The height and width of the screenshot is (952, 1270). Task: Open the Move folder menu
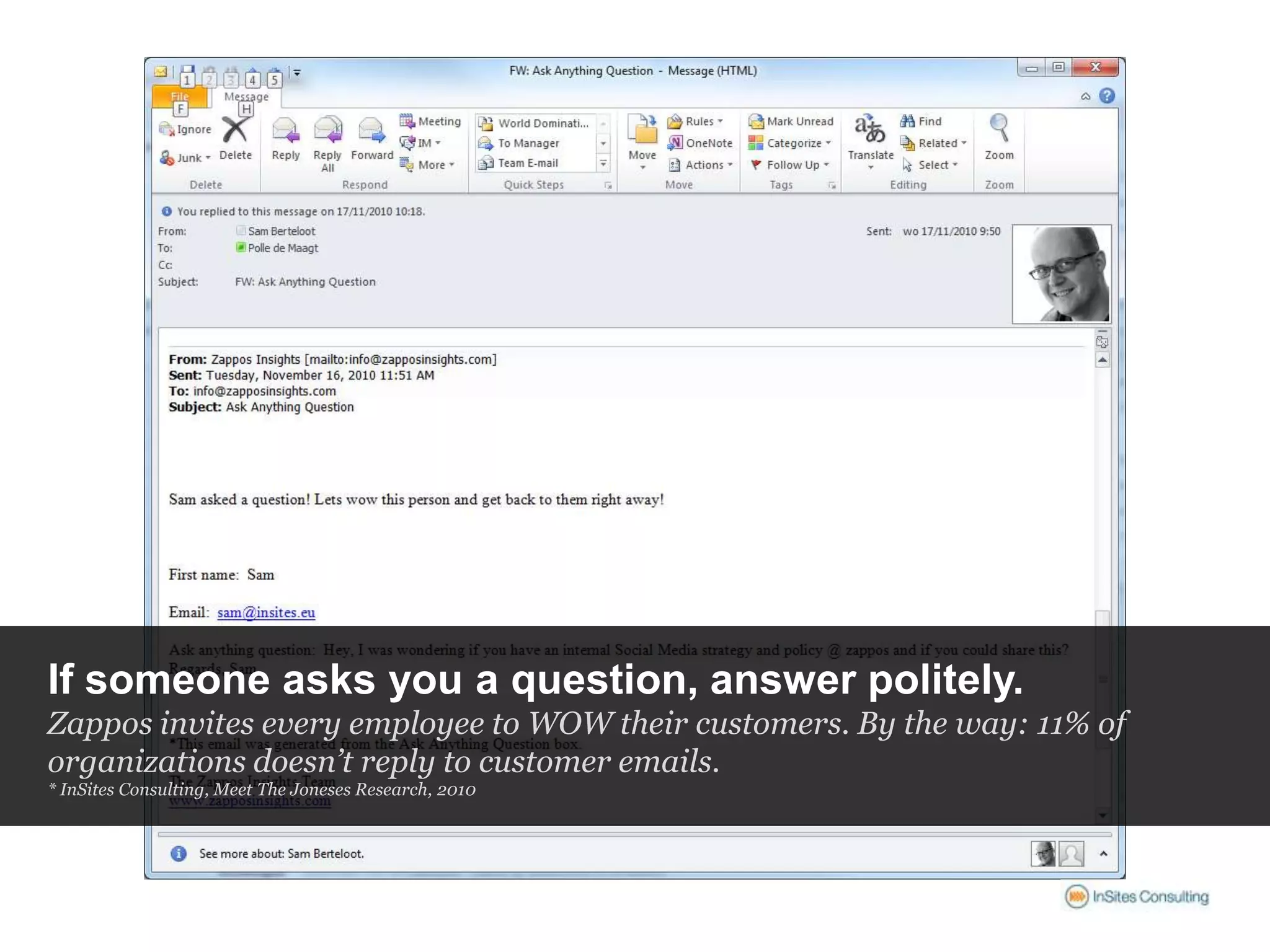point(642,143)
